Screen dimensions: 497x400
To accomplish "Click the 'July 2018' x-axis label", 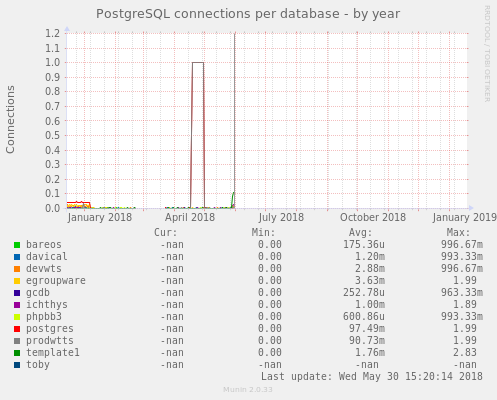I will (x=281, y=218).
